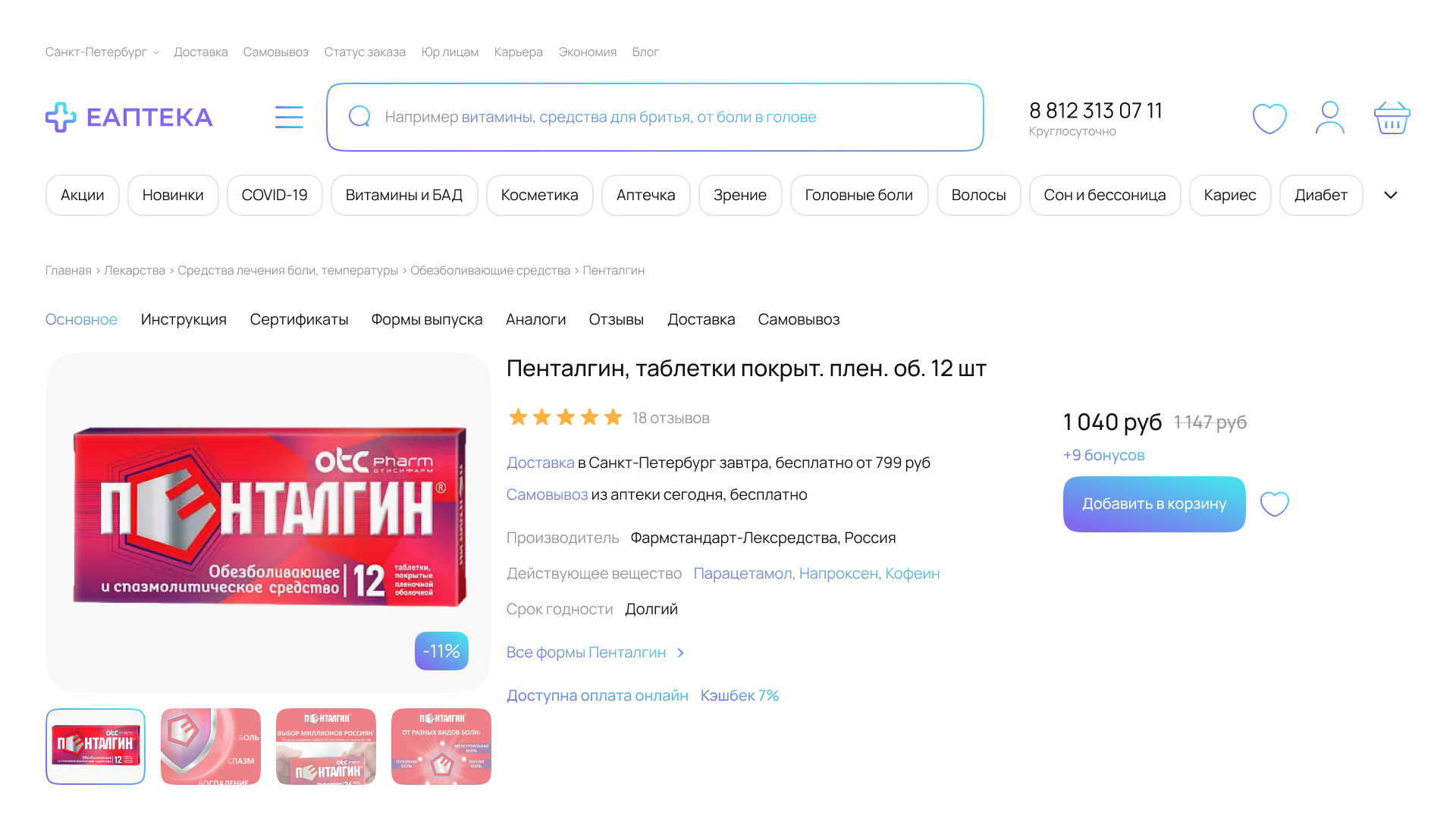The width and height of the screenshot is (1456, 819).
Task: Open the Парацетамол, Напроксен, Кофеин link
Action: tap(816, 574)
